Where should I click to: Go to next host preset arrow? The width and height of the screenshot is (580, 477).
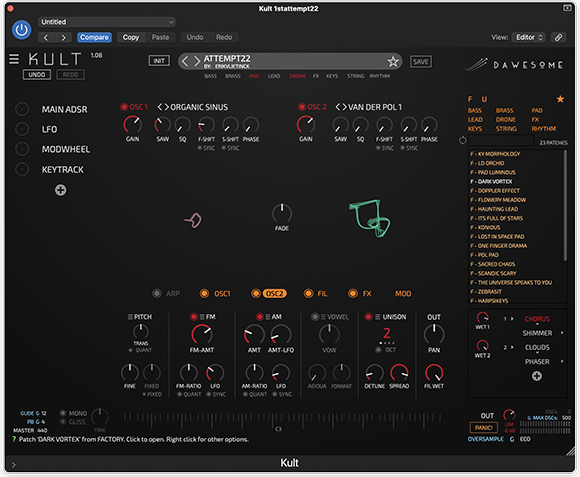(x=64, y=37)
